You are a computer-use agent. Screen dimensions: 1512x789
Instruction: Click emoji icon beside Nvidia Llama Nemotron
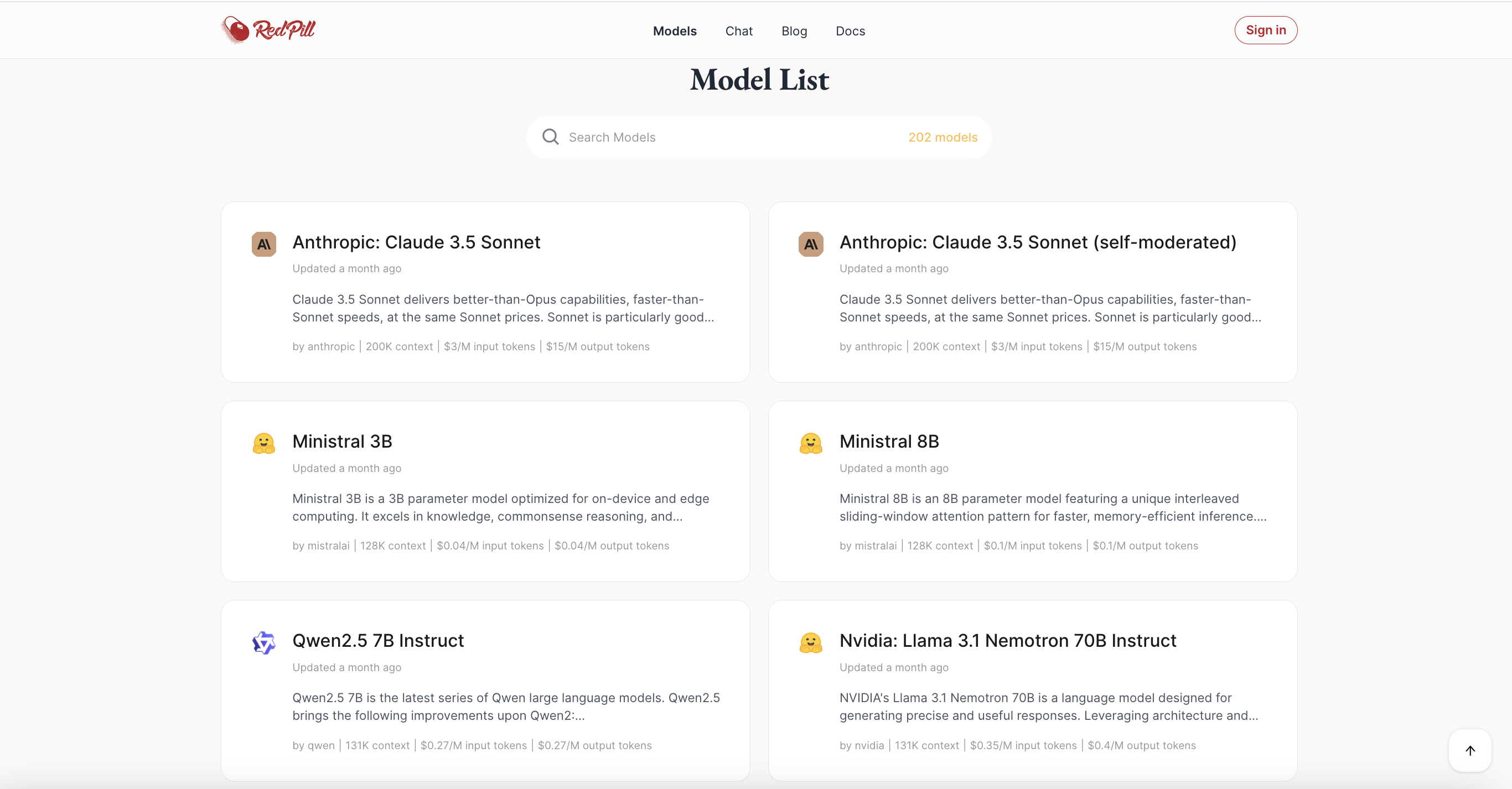(x=811, y=642)
